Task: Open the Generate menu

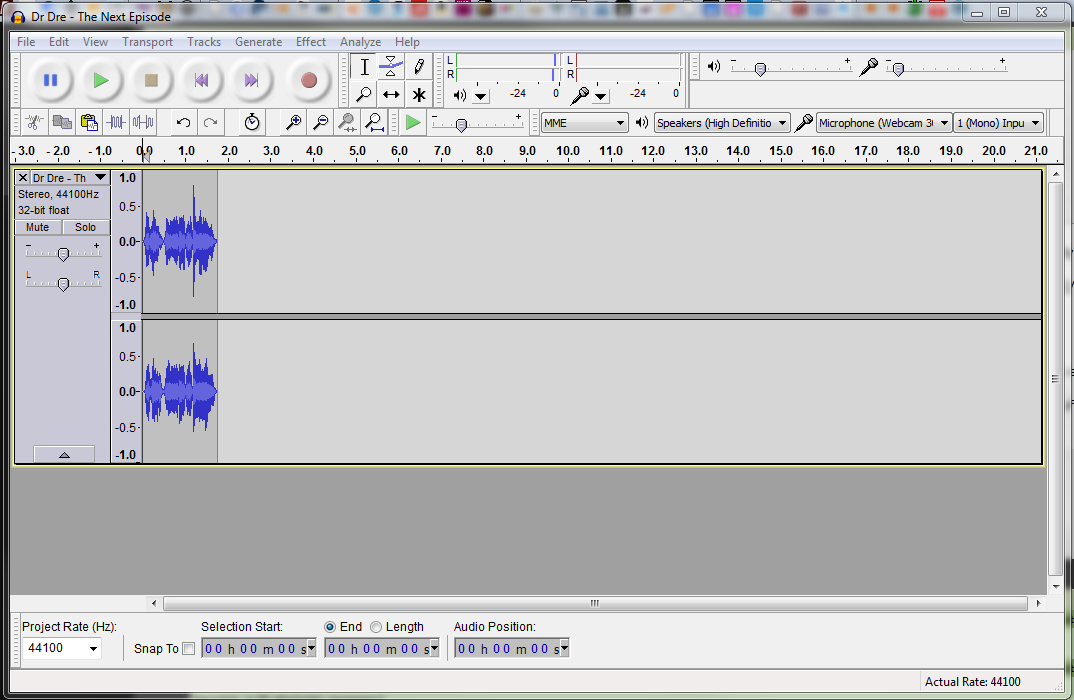Action: 258,42
